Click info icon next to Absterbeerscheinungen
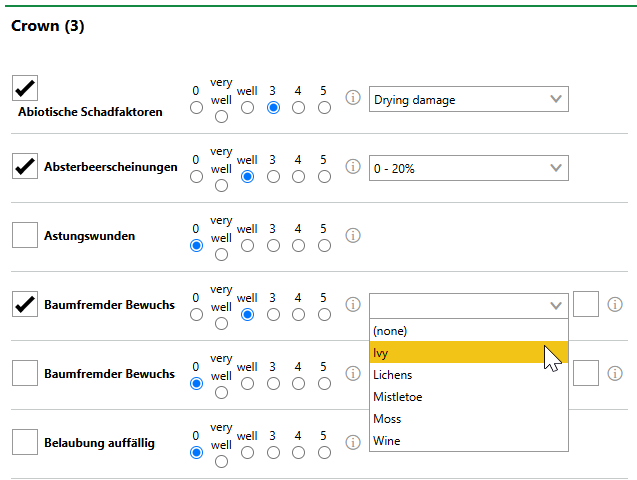The width and height of the screenshot is (637, 480). tap(353, 167)
